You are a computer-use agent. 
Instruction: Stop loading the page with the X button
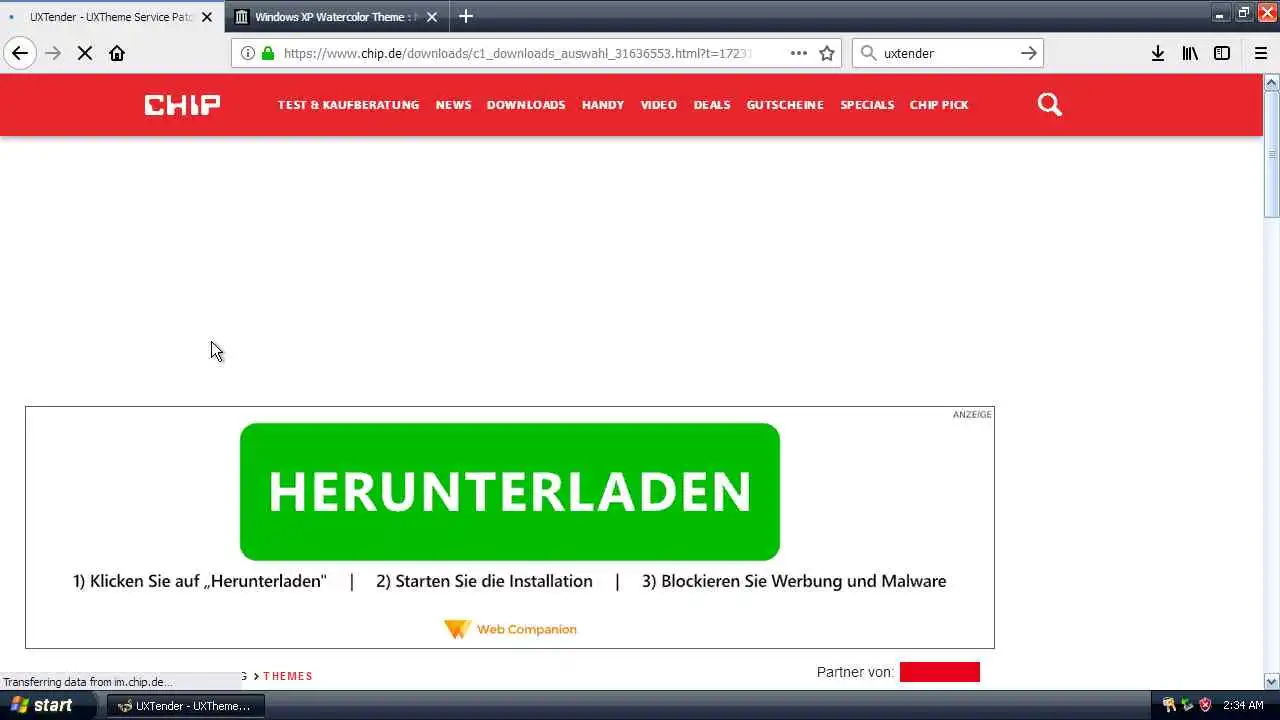coord(85,53)
